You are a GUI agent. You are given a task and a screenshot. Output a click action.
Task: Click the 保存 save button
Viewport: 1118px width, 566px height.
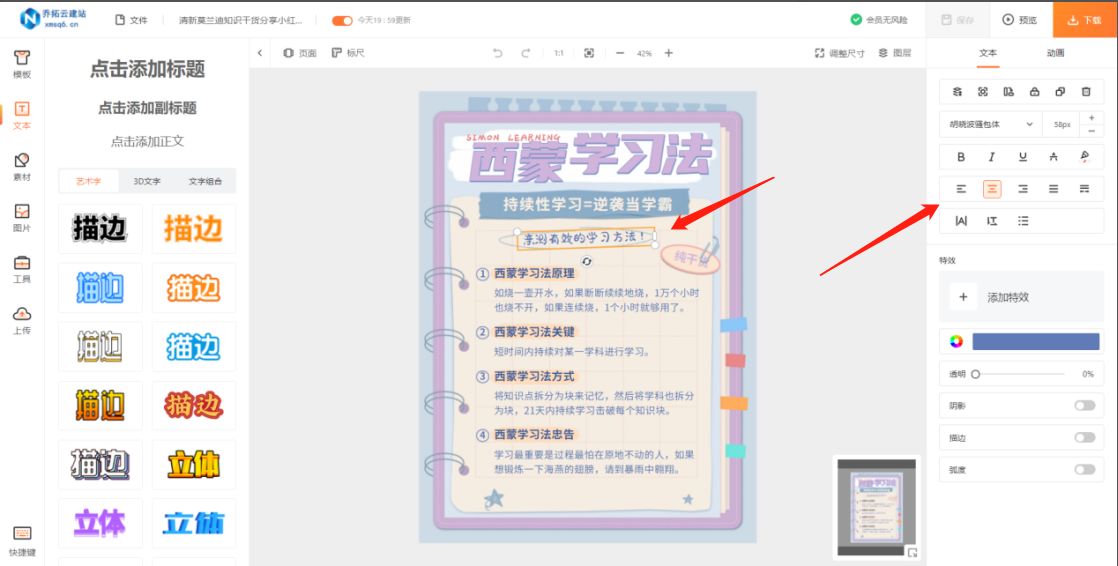coord(958,20)
